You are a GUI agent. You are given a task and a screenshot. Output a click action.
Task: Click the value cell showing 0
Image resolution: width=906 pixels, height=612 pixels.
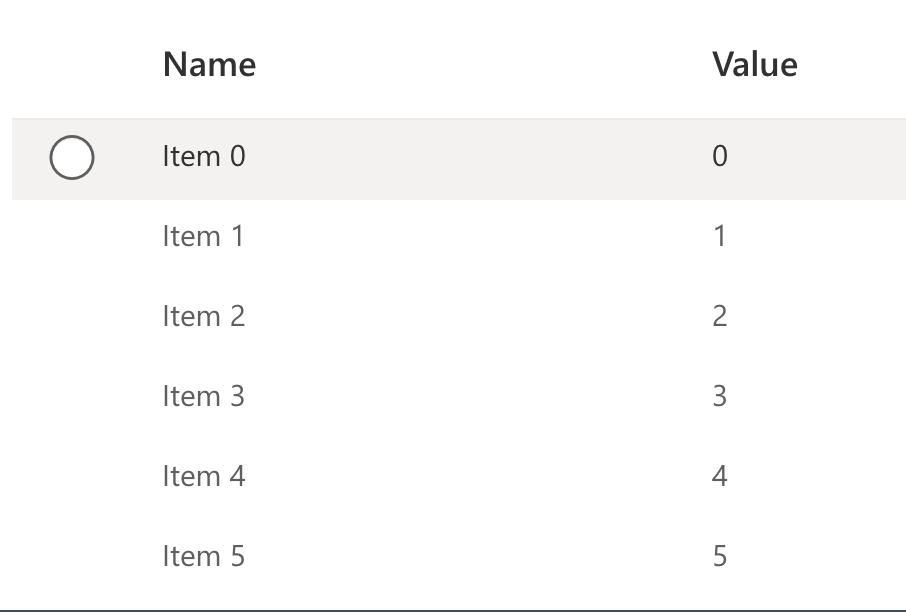[721, 157]
